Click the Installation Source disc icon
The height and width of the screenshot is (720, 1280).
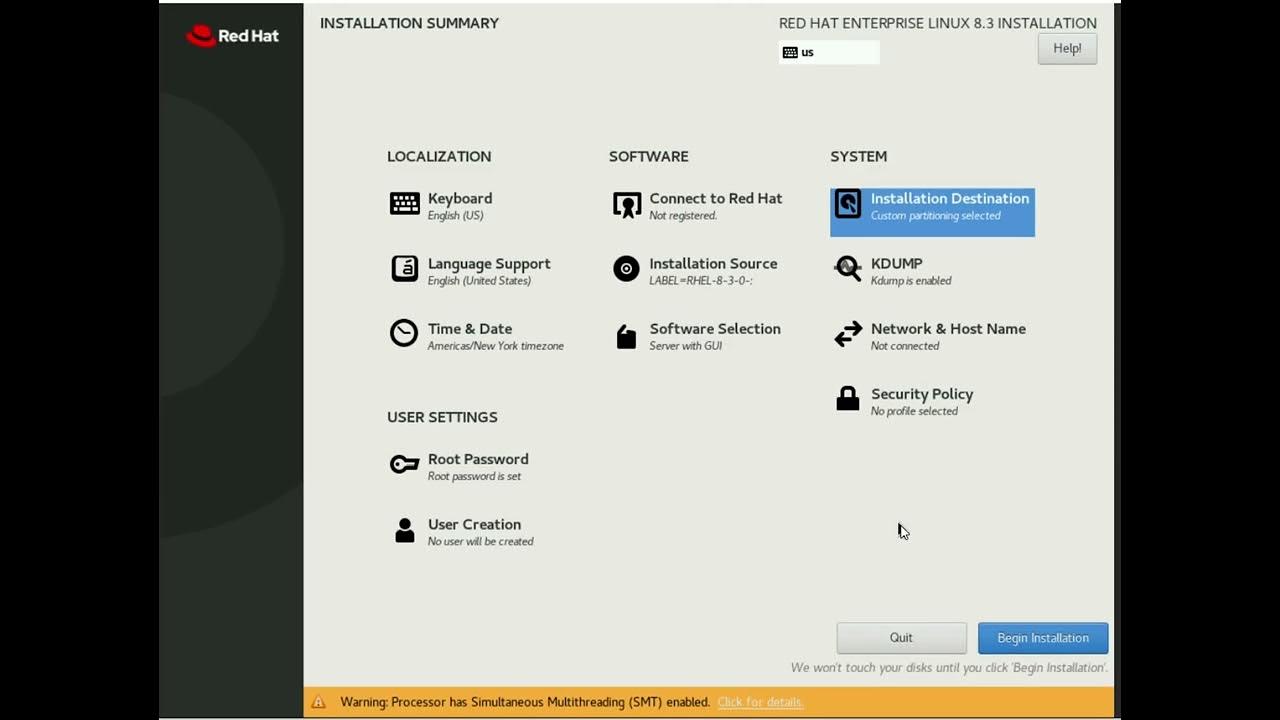coord(626,269)
